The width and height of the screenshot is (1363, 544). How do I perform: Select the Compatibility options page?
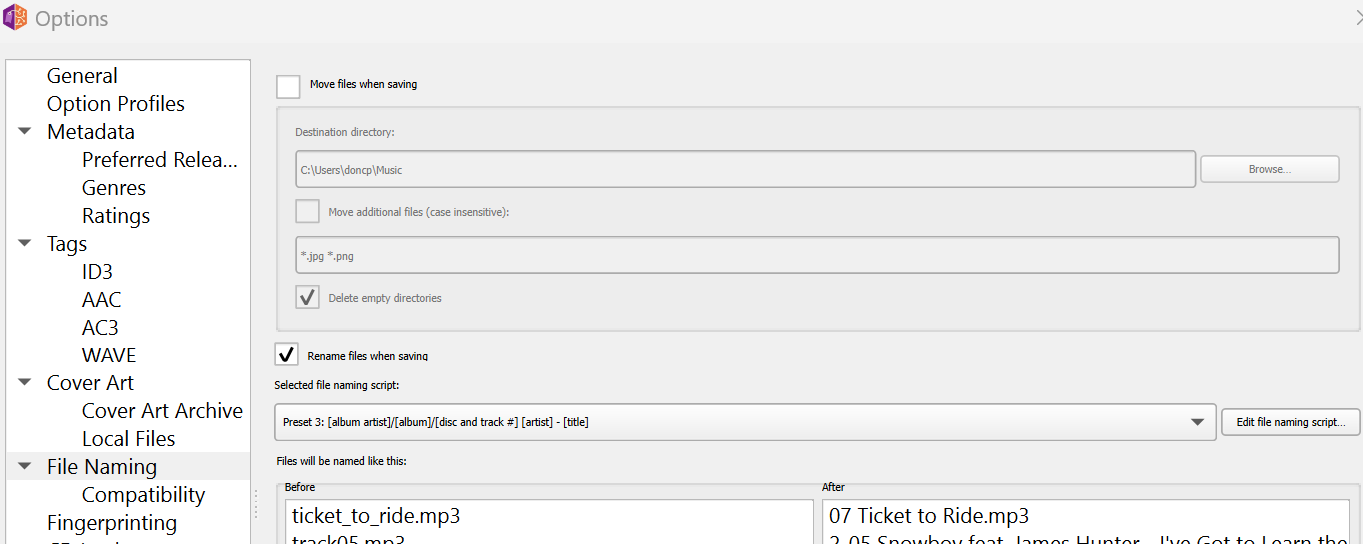143,495
